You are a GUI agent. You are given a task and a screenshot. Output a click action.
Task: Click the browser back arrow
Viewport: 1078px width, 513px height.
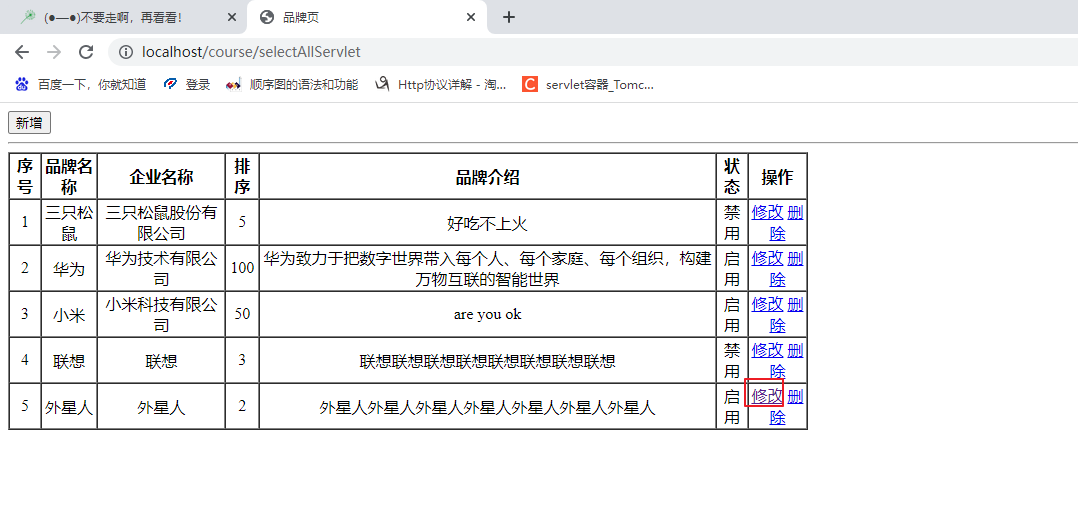[22, 52]
